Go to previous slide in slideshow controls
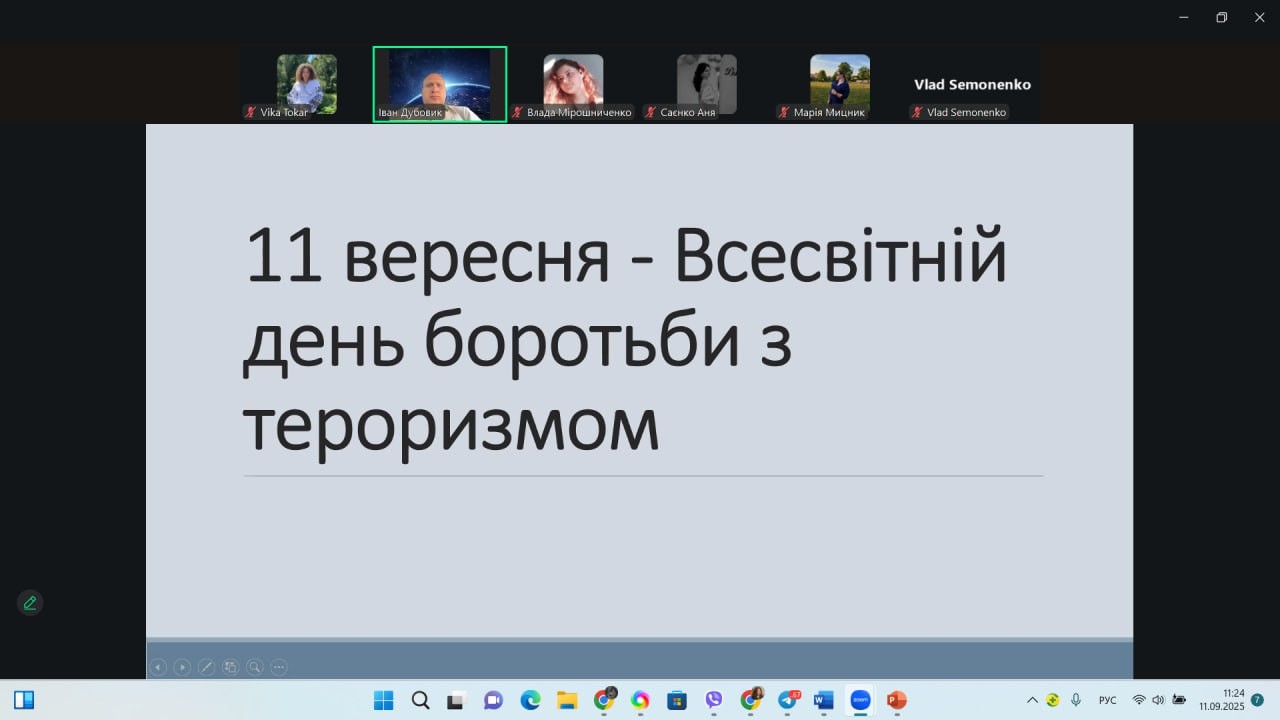 158,667
